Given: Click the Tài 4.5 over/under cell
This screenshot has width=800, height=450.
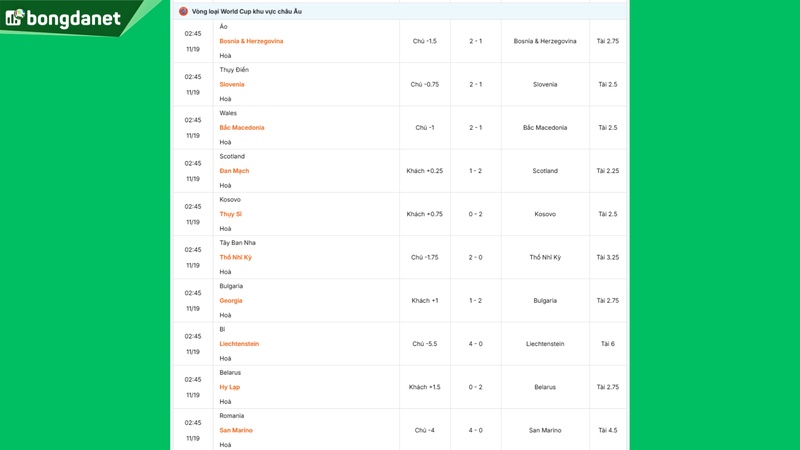Looking at the screenshot, I should [608, 430].
